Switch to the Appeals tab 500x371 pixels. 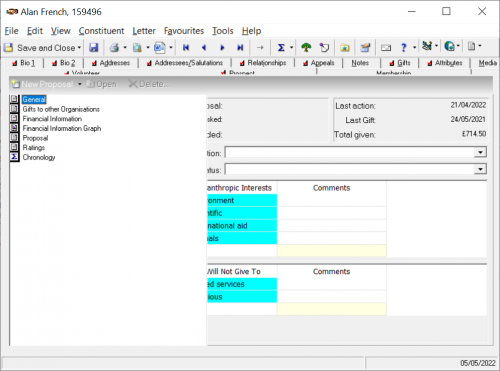[x=319, y=63]
